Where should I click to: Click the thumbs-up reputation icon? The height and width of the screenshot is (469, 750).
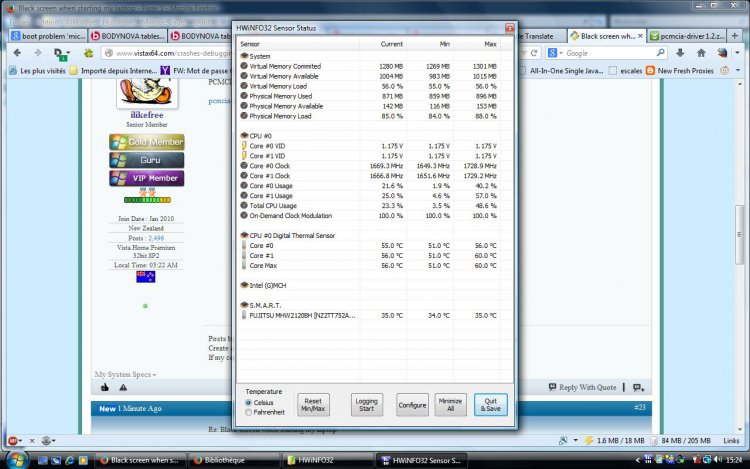105,387
